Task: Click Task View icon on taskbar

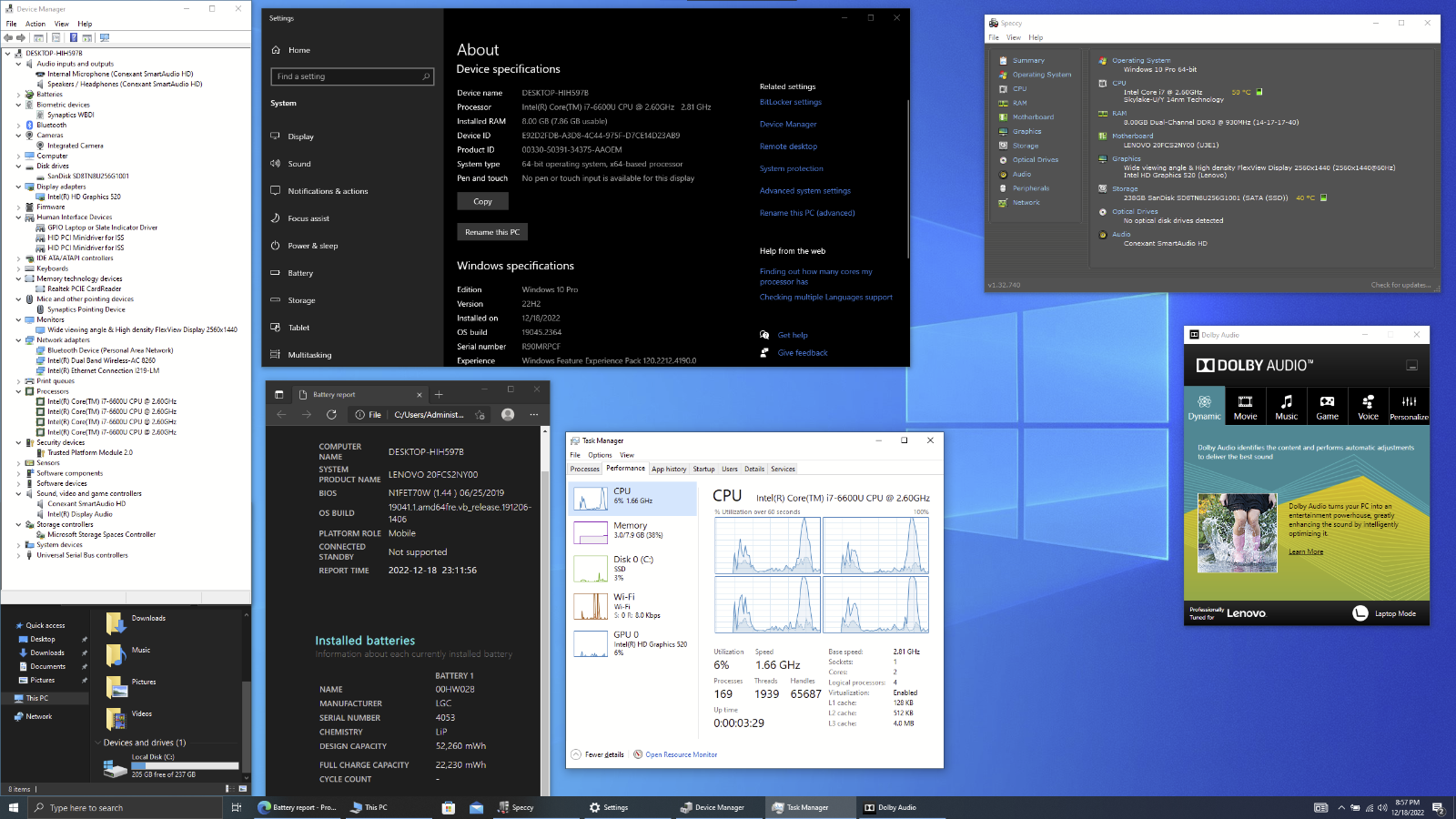Action: [236, 807]
